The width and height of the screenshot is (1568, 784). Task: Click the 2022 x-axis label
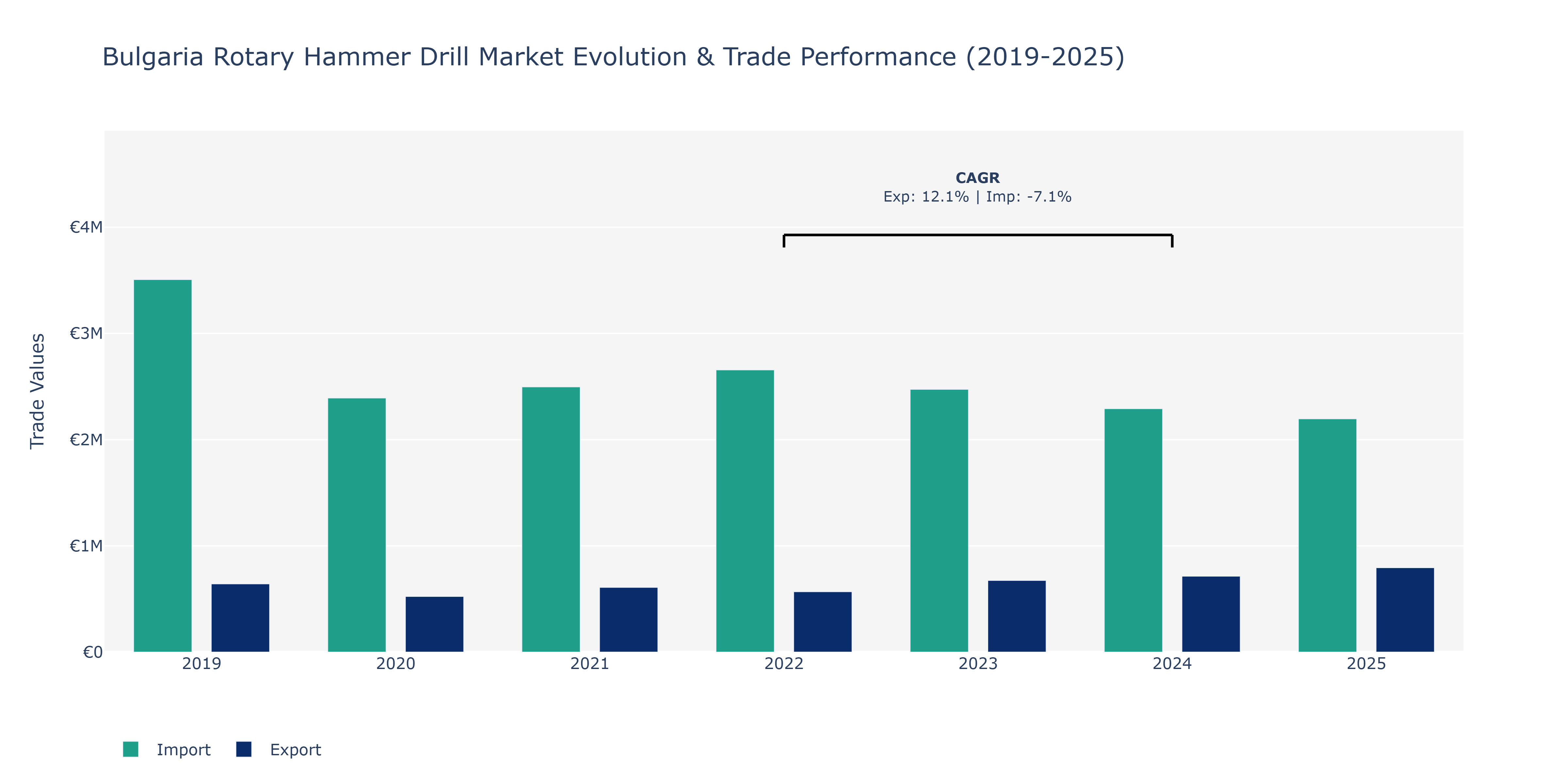[x=784, y=663]
